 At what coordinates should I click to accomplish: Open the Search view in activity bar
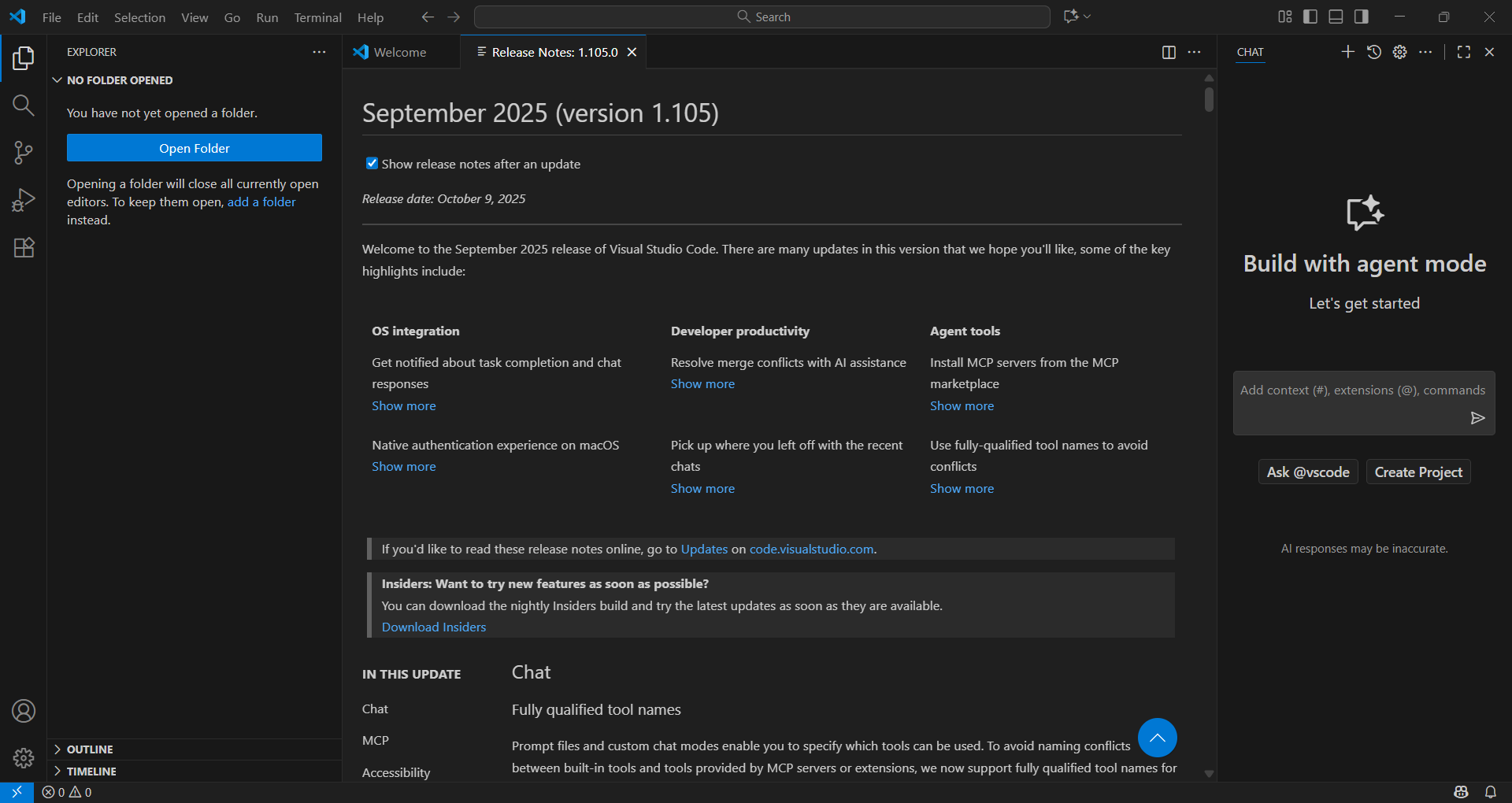click(x=24, y=105)
